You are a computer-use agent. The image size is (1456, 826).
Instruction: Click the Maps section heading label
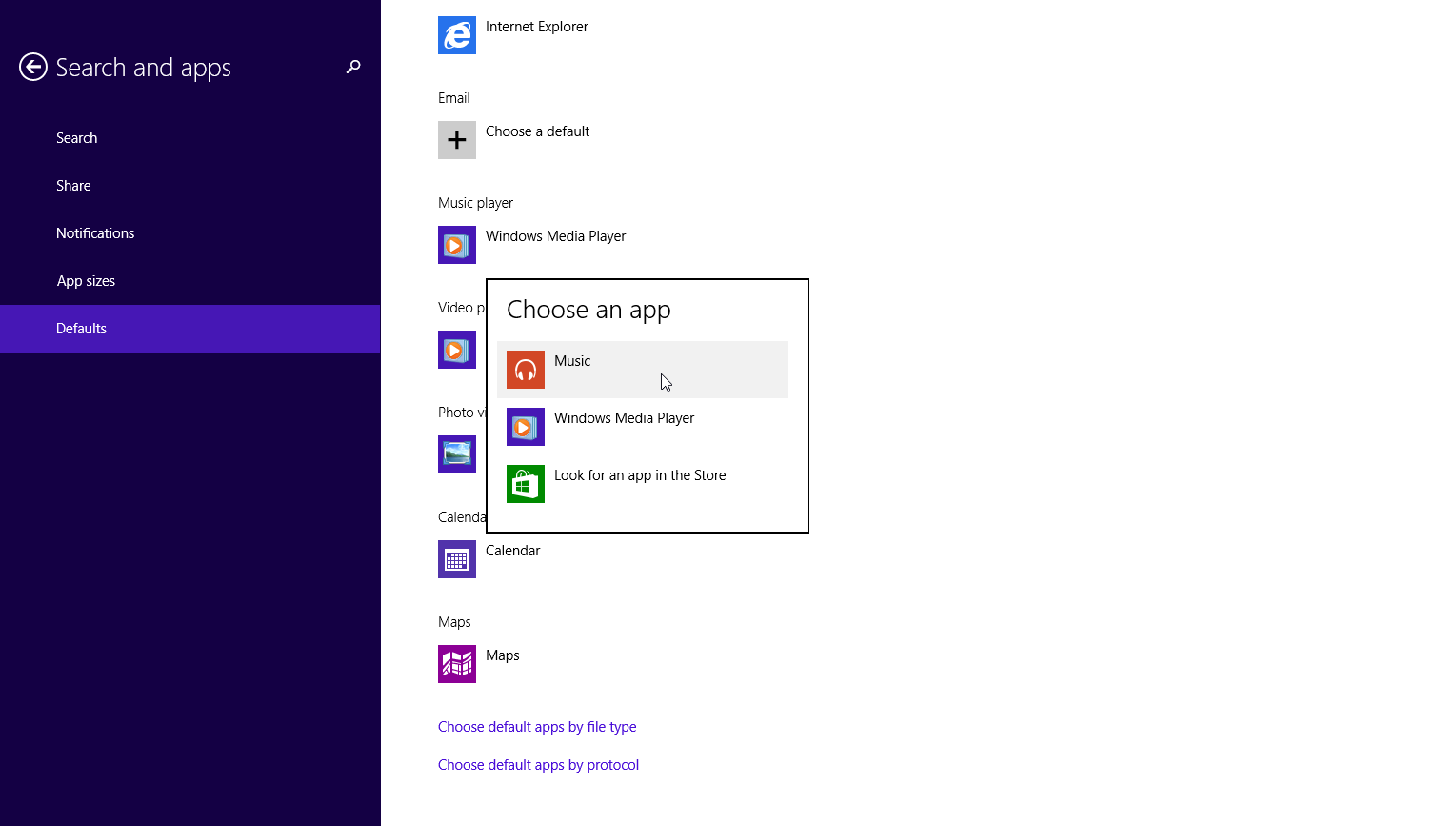pos(454,622)
